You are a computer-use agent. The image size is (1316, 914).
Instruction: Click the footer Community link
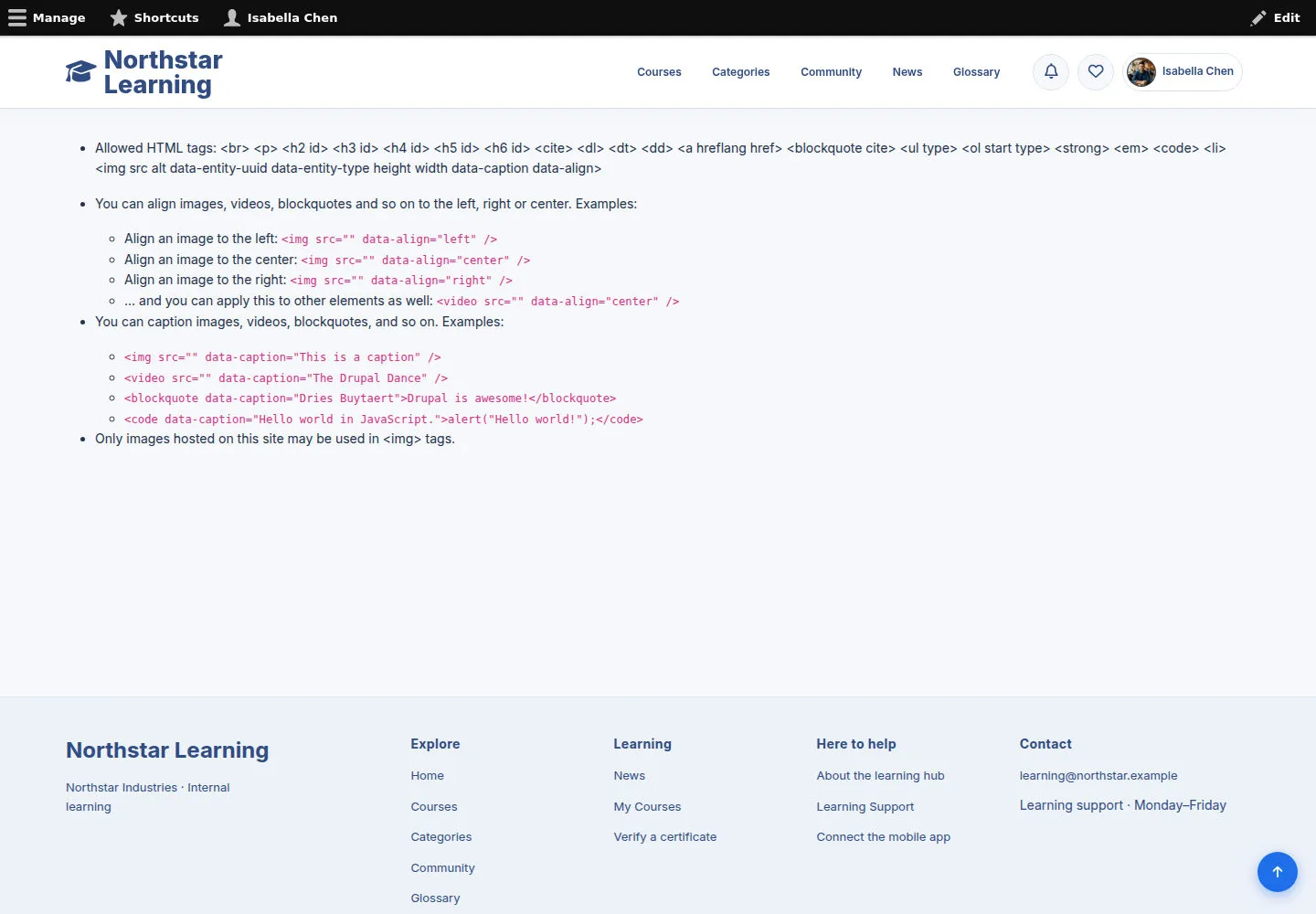click(442, 868)
